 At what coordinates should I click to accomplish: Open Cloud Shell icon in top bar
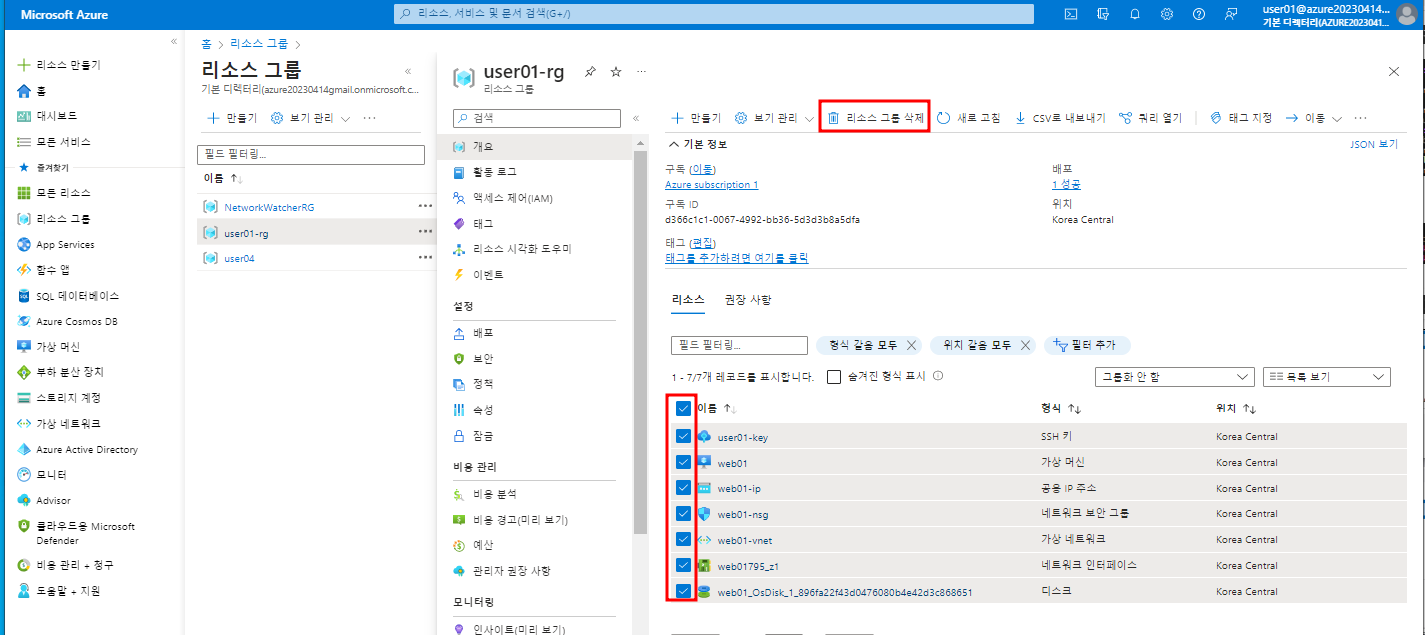coord(1071,14)
